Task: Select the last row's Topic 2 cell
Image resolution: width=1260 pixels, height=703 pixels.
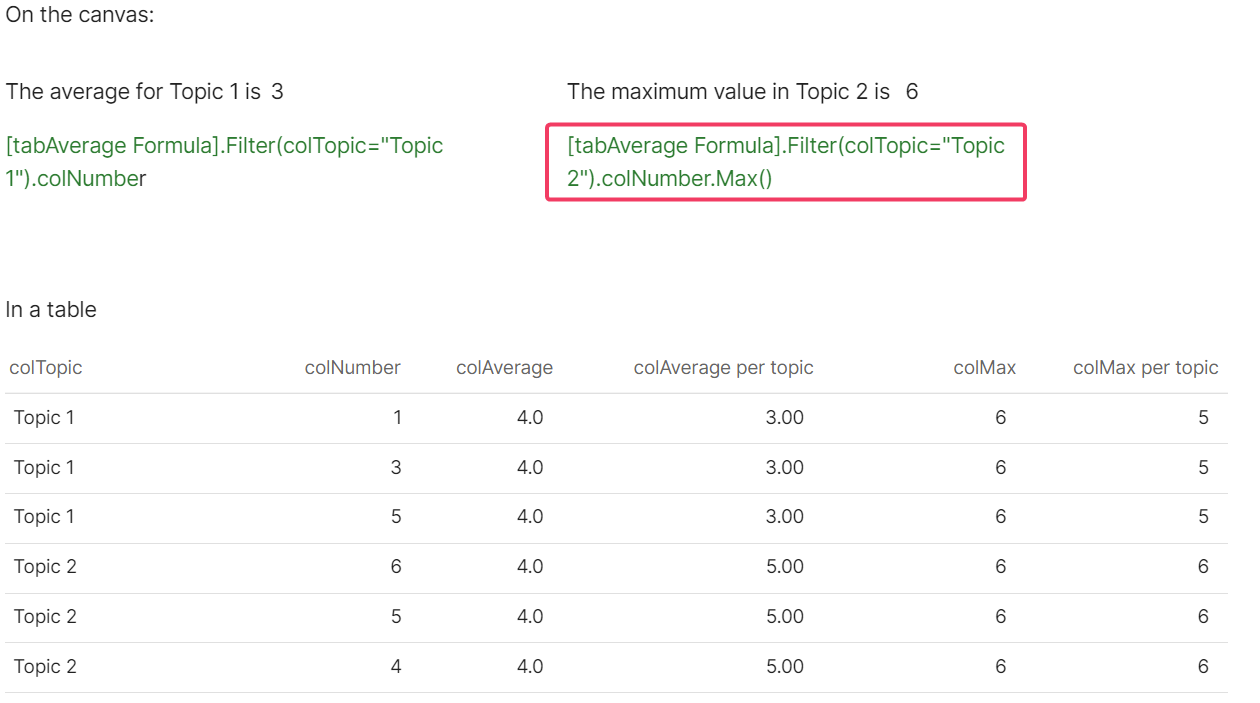Action: (45, 667)
